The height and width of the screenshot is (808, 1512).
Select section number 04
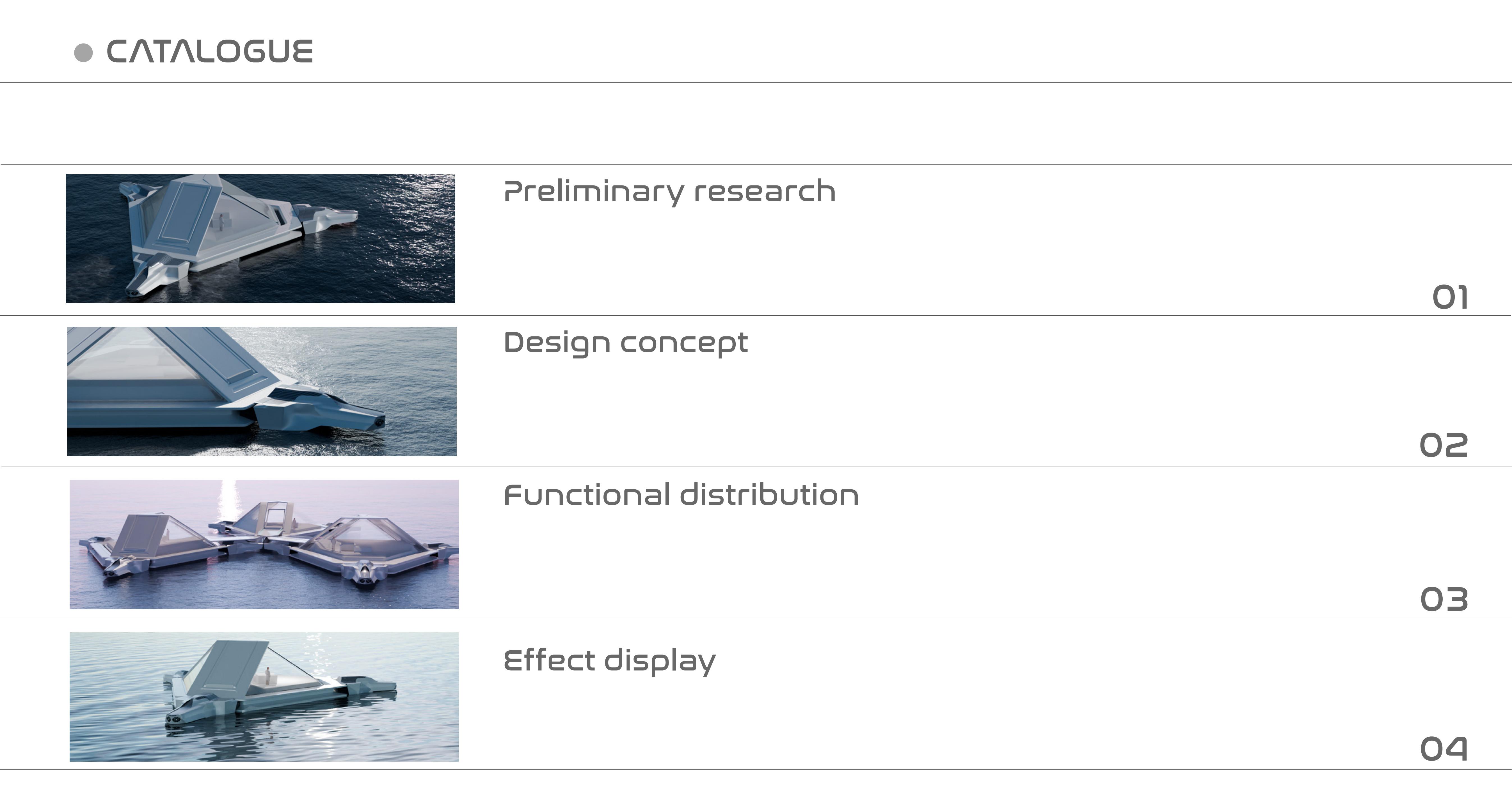(x=1443, y=749)
